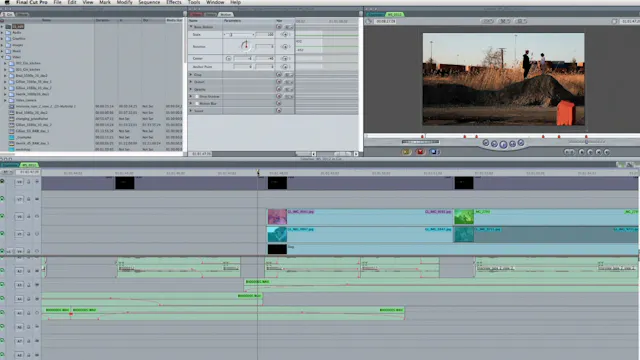Open the Sequence menu

(x=149, y=2)
